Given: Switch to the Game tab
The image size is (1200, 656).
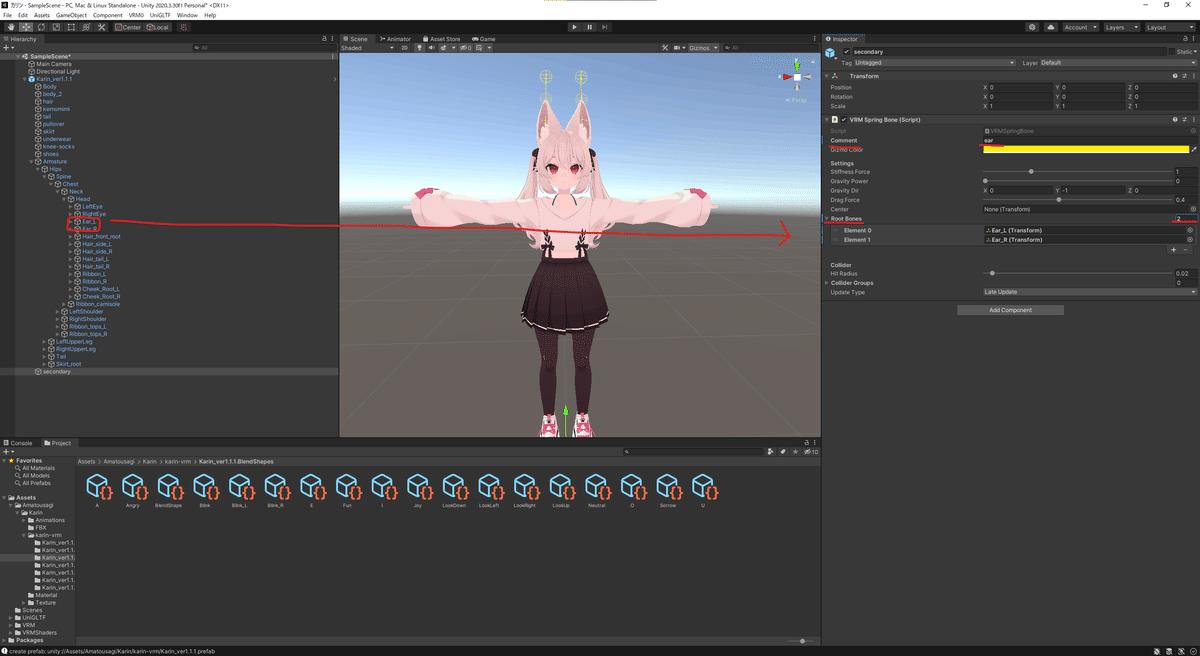Looking at the screenshot, I should tap(485, 39).
